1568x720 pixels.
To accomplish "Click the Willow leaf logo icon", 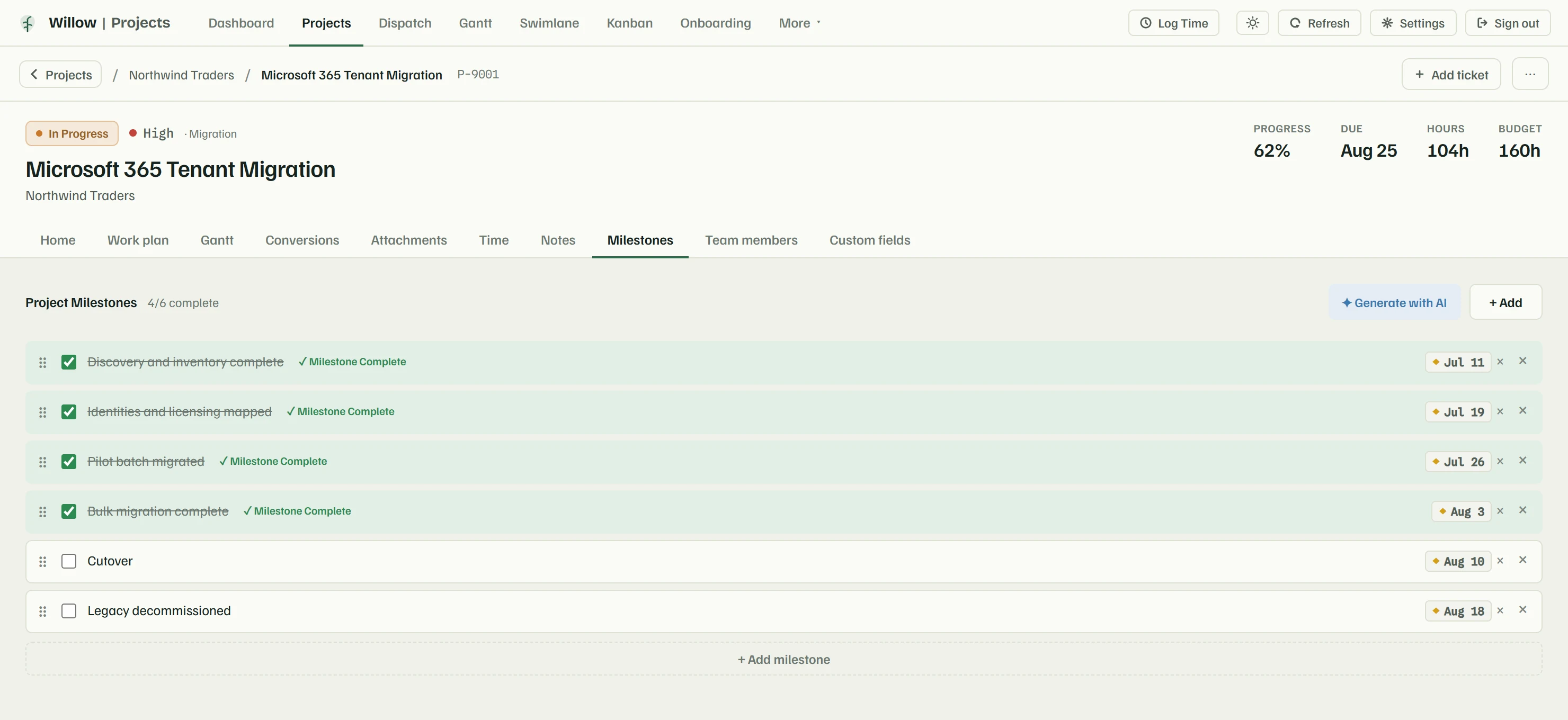I will (x=28, y=23).
